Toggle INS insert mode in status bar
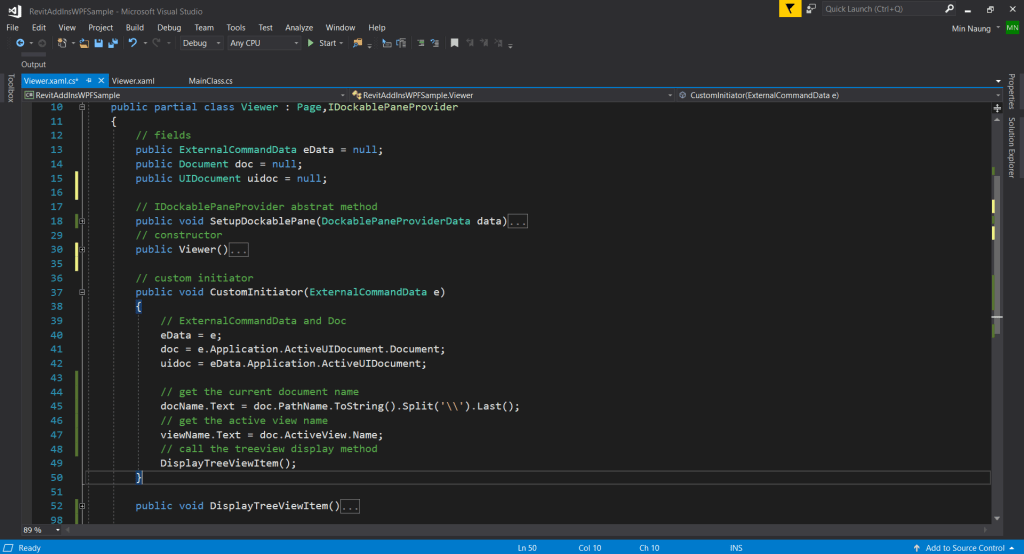The image size is (1024, 554). pyautogui.click(x=736, y=548)
